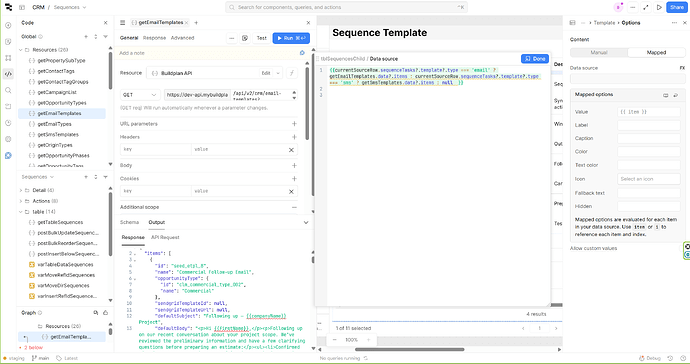The image size is (690, 364).
Task: Open the Sequences scope dropdown in code list
Action: pos(37,177)
